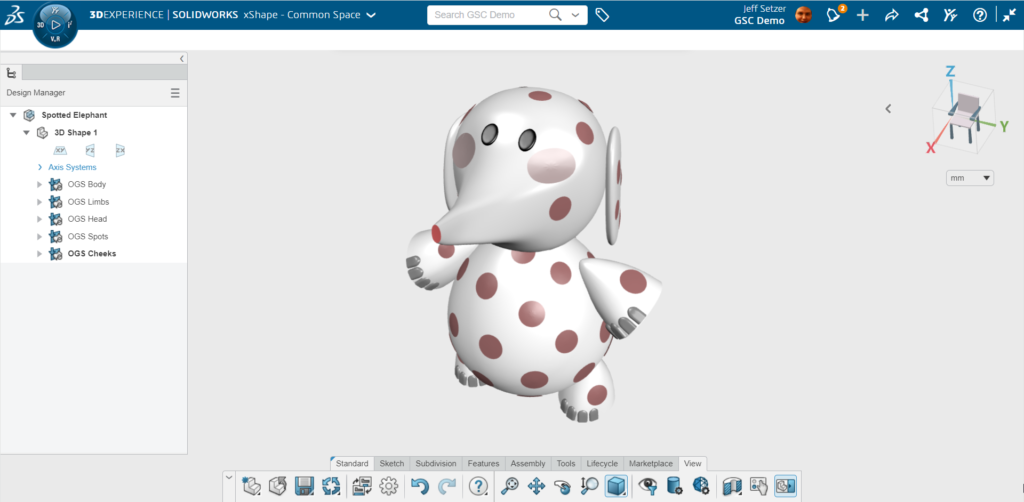
Task: Click the Rotate view tool icon
Action: tap(562, 486)
